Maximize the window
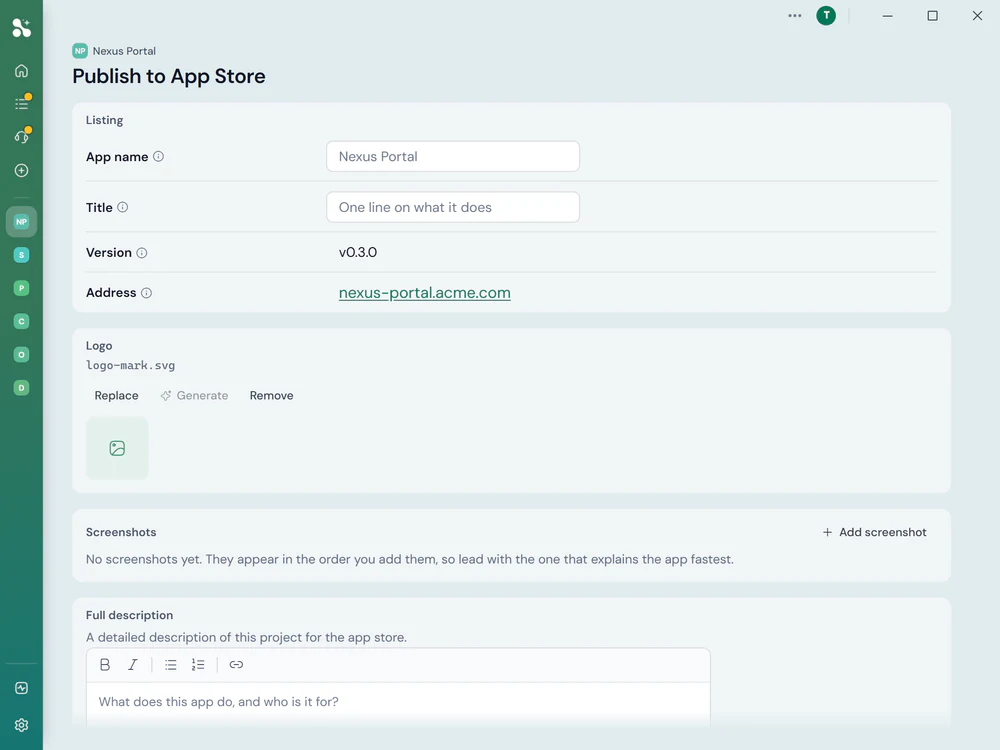The image size is (1000, 750). (x=932, y=15)
